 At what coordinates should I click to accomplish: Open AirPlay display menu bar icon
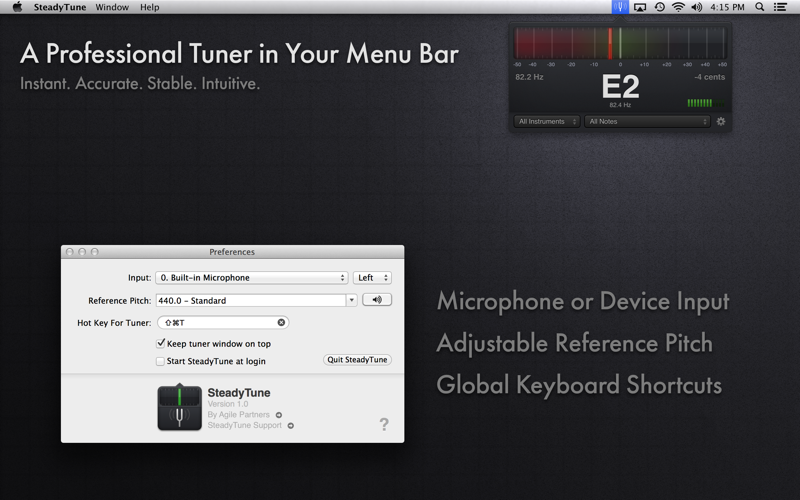[640, 7]
